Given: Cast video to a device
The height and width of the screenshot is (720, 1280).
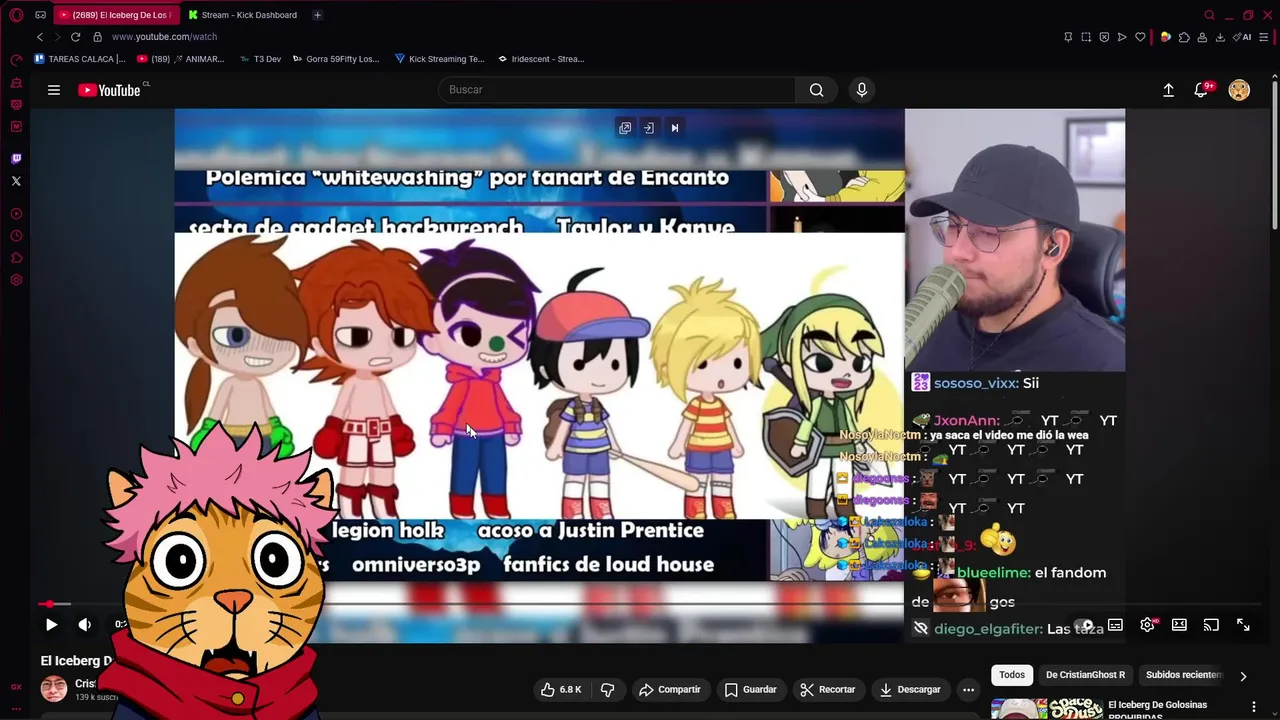Looking at the screenshot, I should coord(1211,625).
